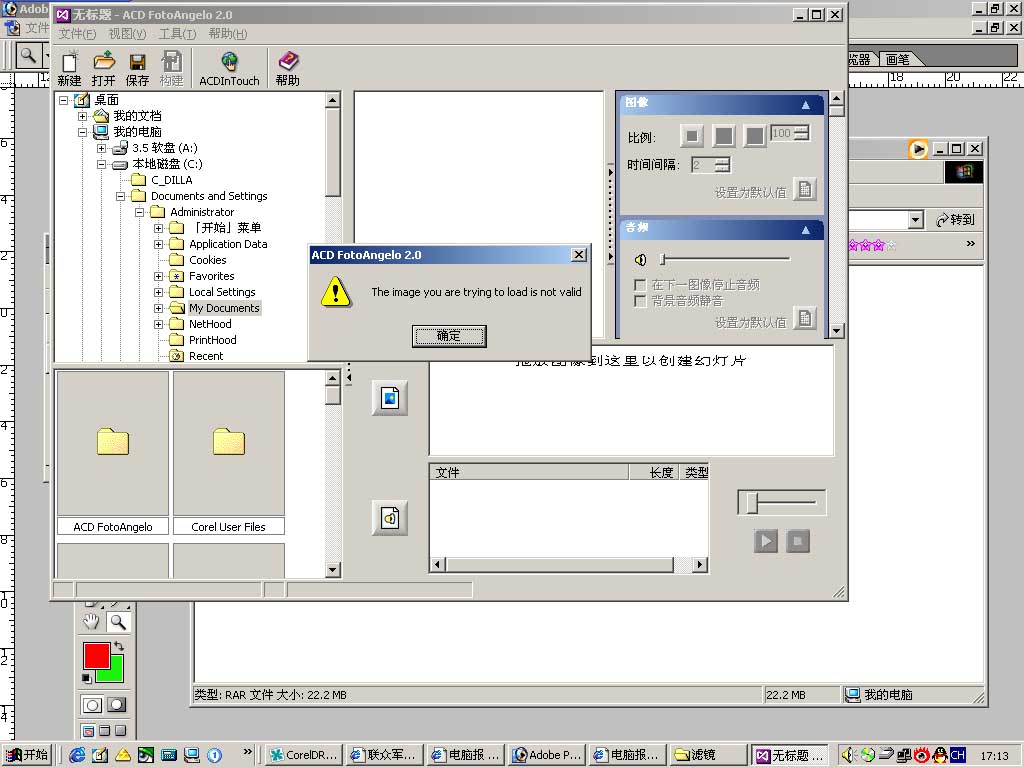Click the default colors icon in the Photoshop toolbox
This screenshot has height=768, width=1024.
[x=87, y=679]
